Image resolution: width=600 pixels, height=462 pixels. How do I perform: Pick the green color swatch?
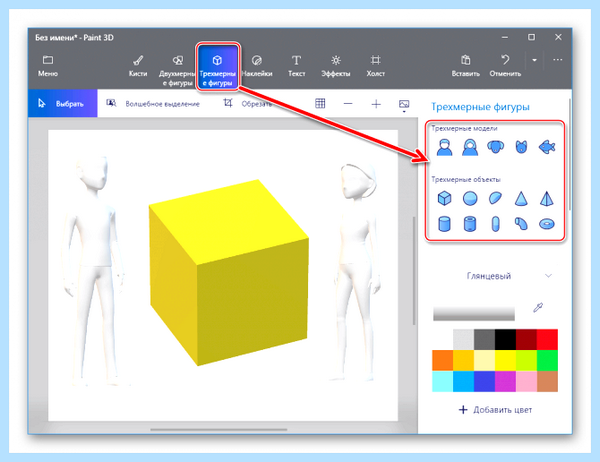[547, 361]
